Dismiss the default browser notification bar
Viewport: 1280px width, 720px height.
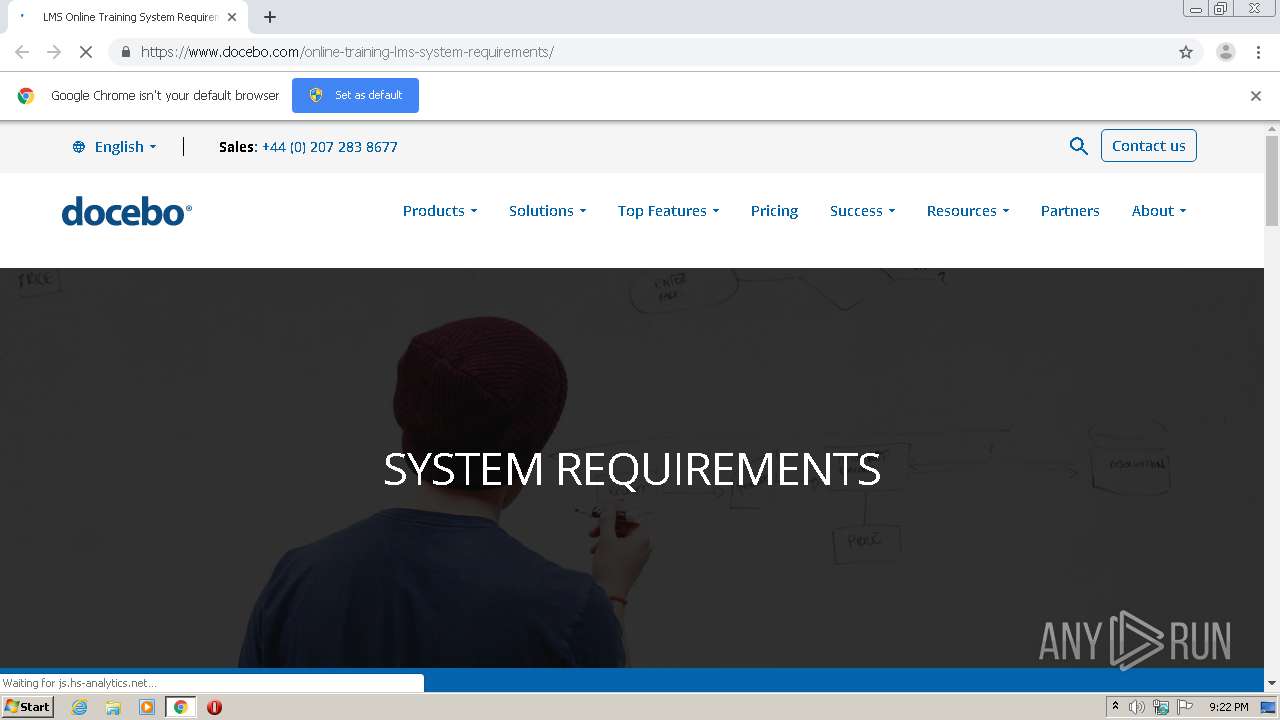(1256, 96)
